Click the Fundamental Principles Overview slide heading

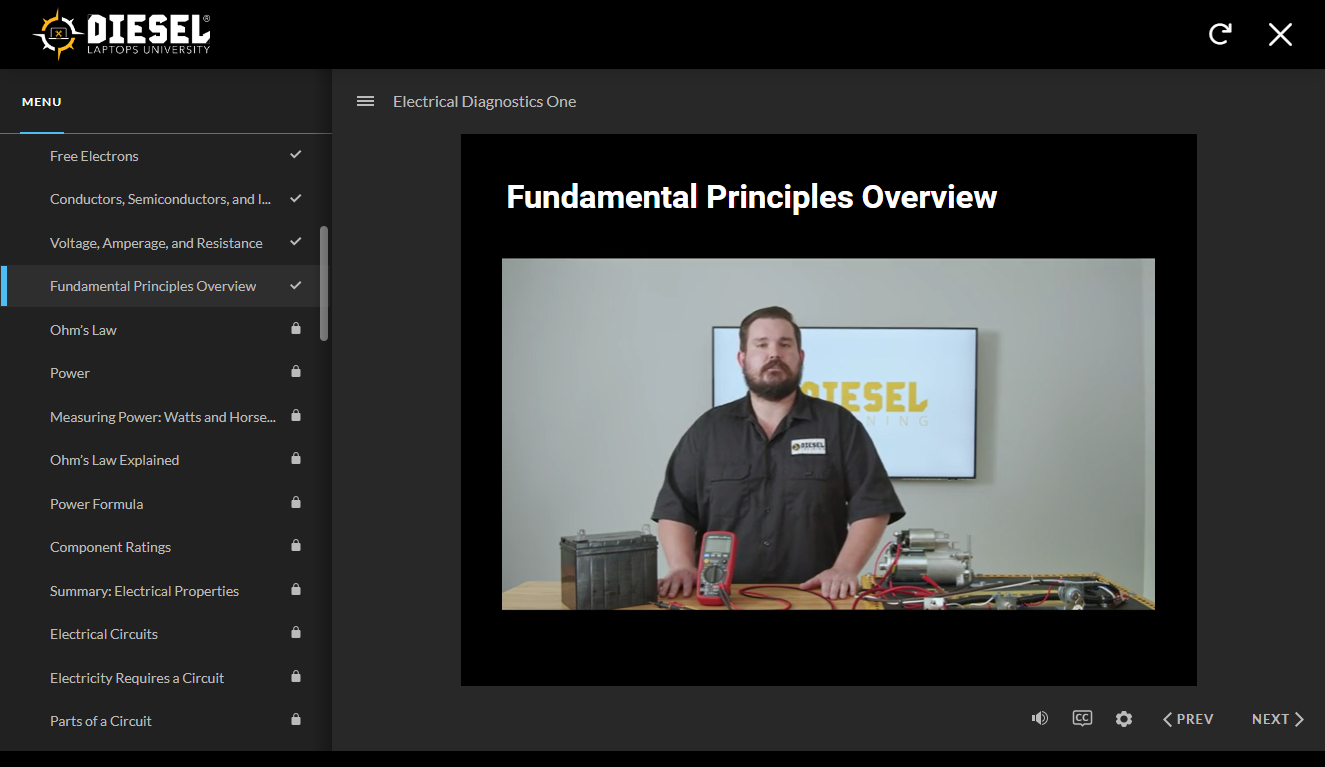point(752,197)
